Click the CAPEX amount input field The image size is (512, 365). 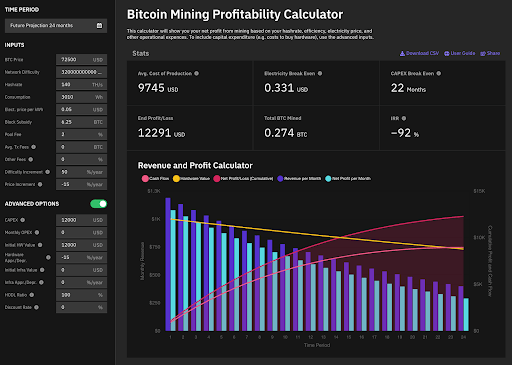tap(82, 220)
